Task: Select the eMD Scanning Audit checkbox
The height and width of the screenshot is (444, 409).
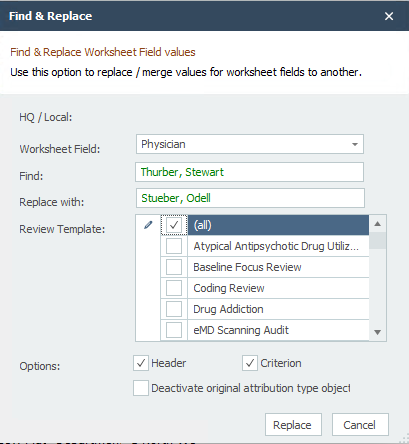Action: (x=174, y=330)
